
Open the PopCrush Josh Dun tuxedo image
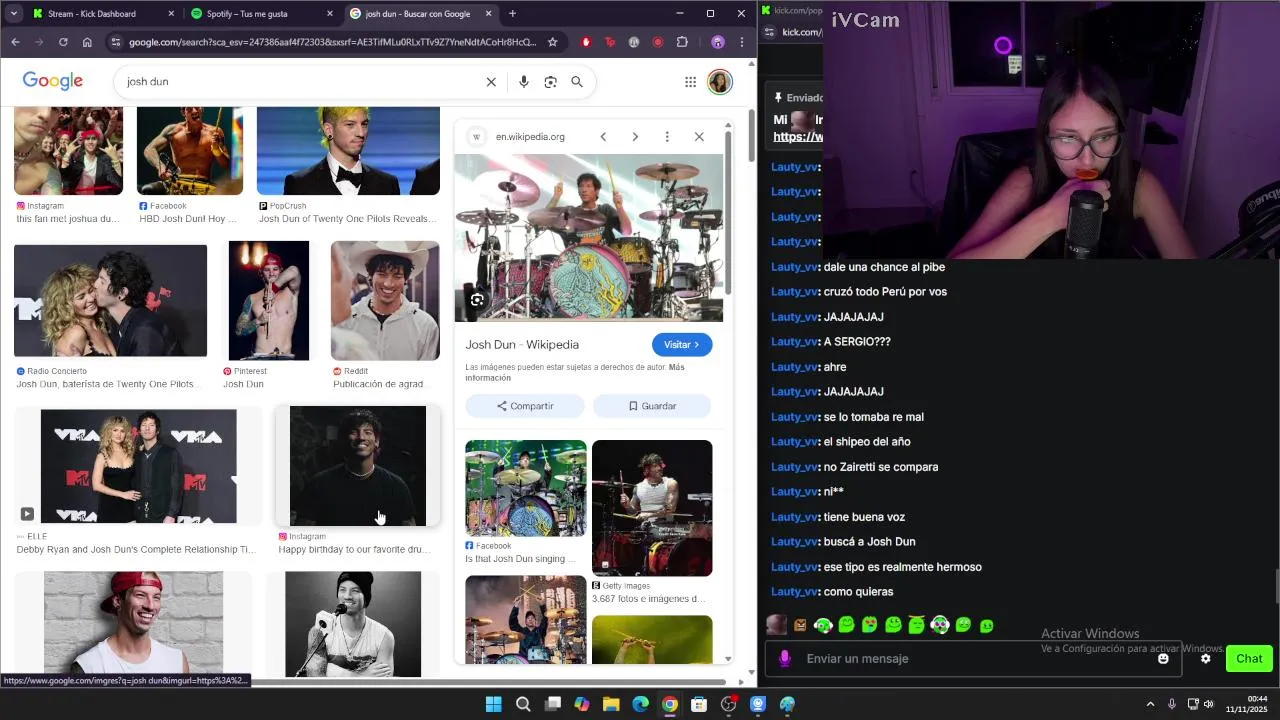[348, 151]
